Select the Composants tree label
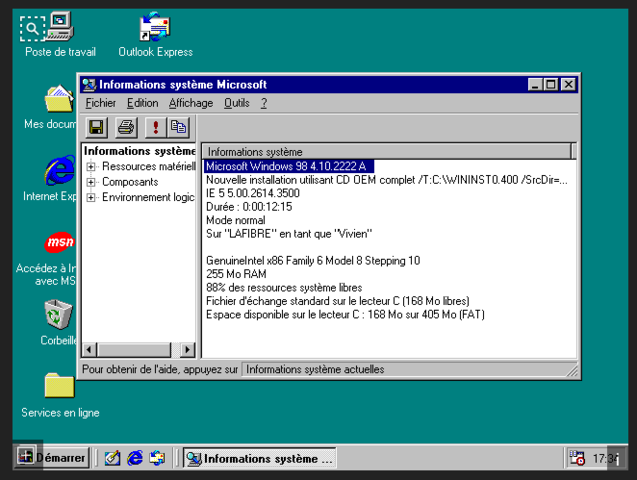Image resolution: width=637 pixels, height=480 pixels. tap(130, 182)
